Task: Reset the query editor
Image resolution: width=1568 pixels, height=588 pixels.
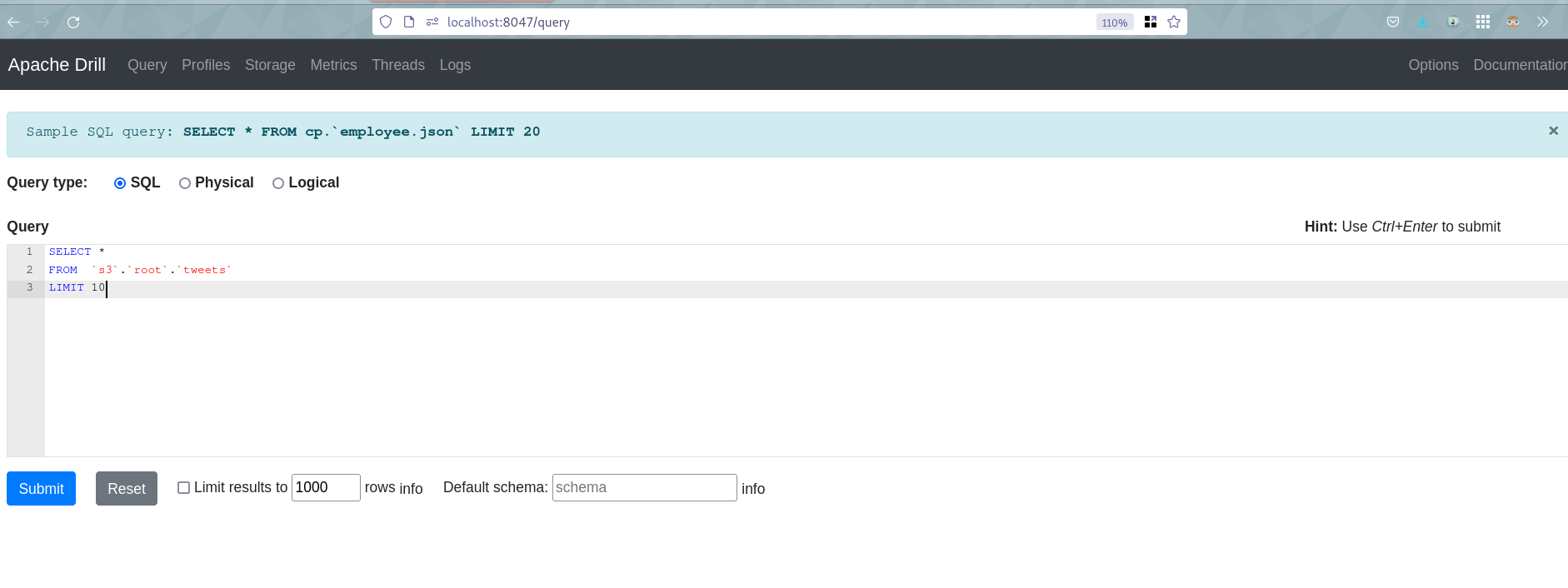Action: 127,488
